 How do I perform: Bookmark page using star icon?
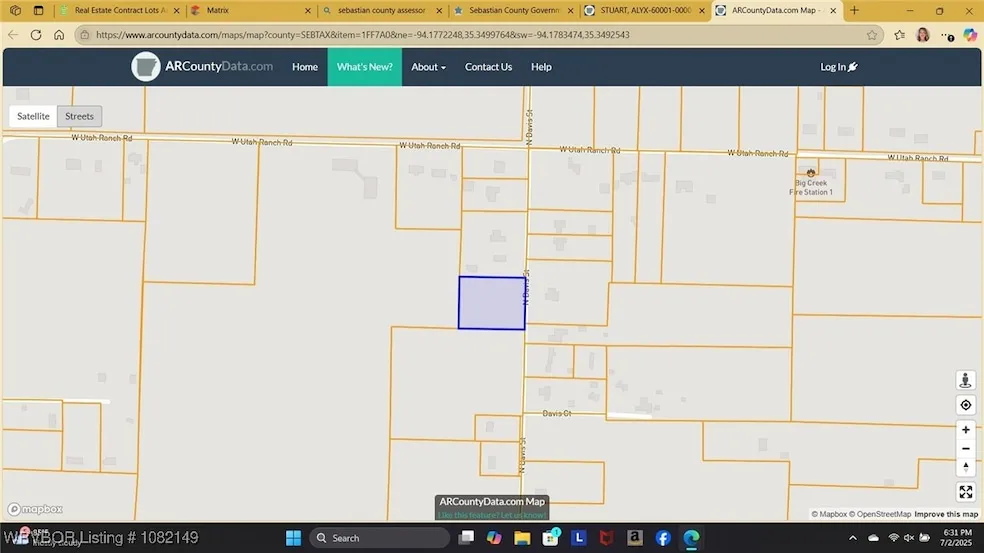pos(872,34)
